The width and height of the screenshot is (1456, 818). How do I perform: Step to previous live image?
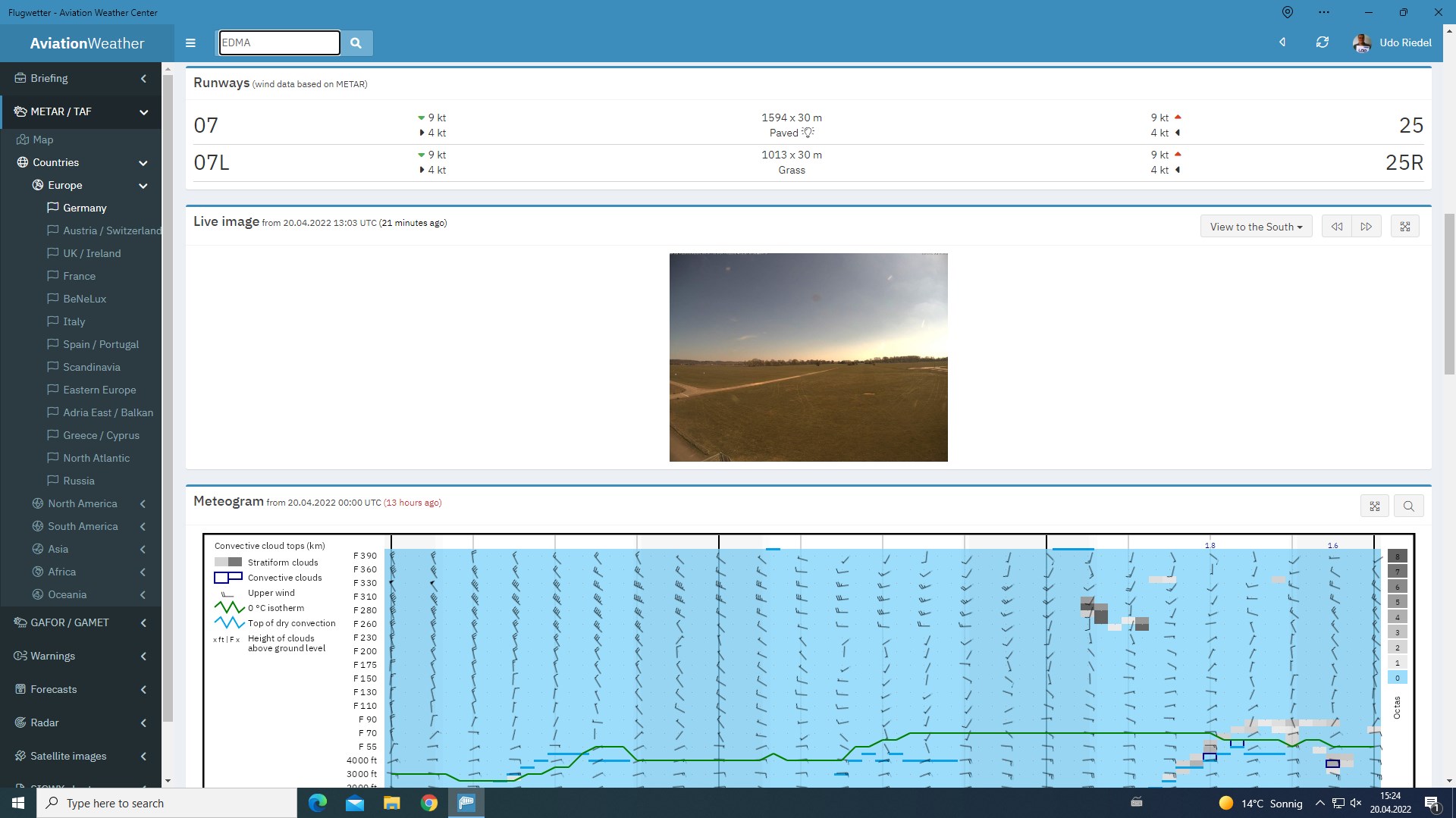(x=1336, y=227)
